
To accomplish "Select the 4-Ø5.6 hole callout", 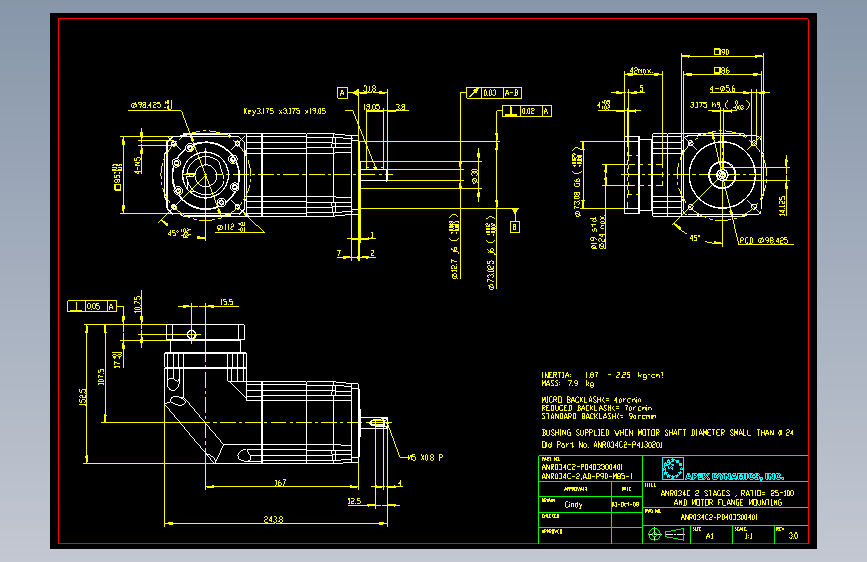I will pos(723,89).
